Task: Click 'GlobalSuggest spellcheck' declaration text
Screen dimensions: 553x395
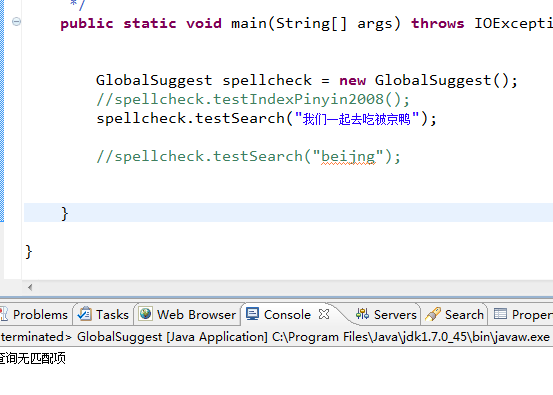Action: [x=204, y=80]
